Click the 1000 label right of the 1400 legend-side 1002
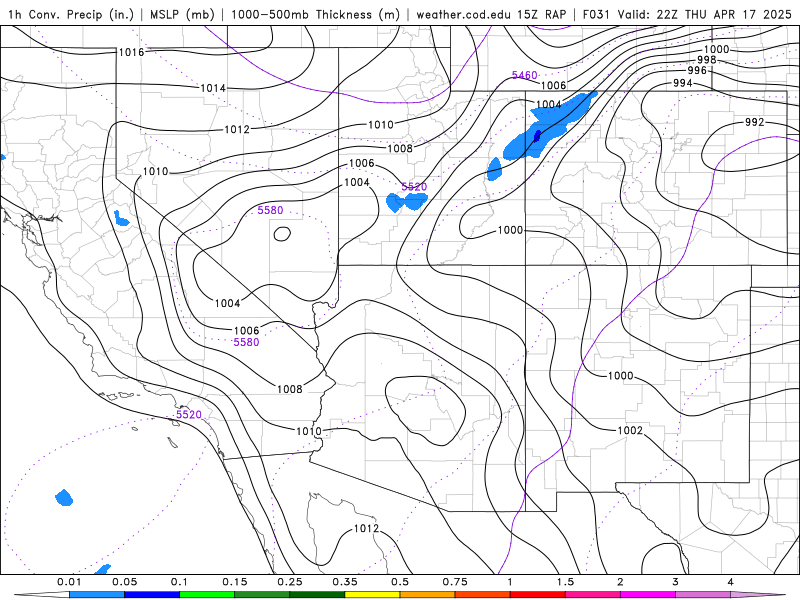Image resolution: width=800 pixels, height=600 pixels. pos(620,376)
